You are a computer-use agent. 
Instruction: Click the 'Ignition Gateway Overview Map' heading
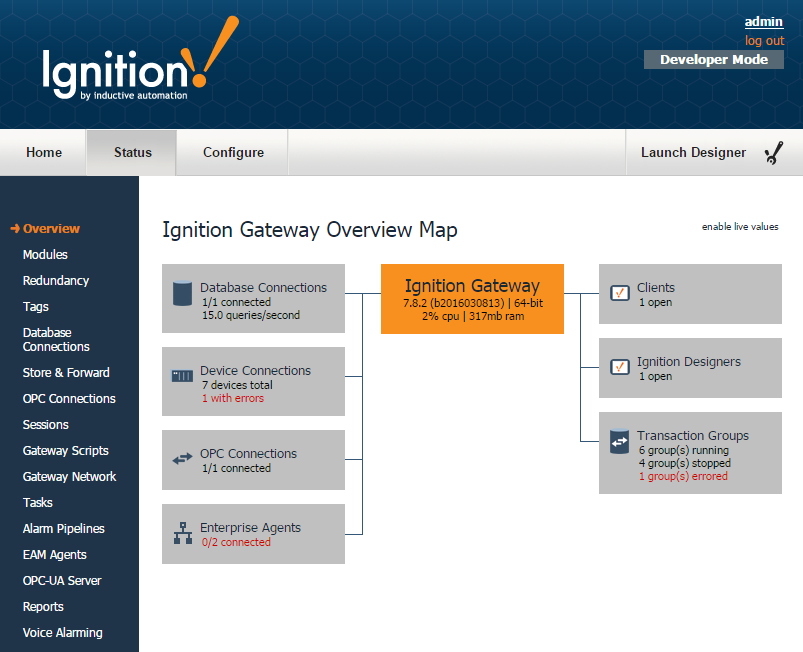coord(310,229)
